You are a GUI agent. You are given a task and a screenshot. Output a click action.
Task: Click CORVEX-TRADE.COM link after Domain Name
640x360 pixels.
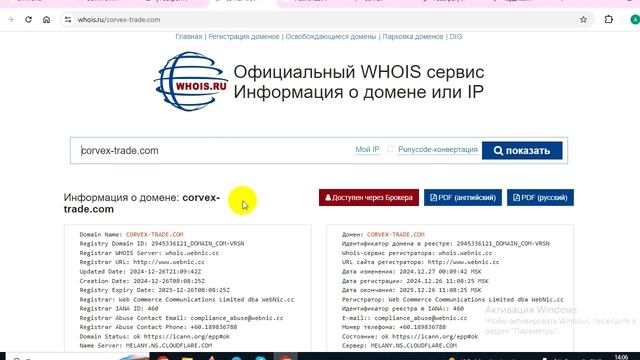[x=155, y=234]
